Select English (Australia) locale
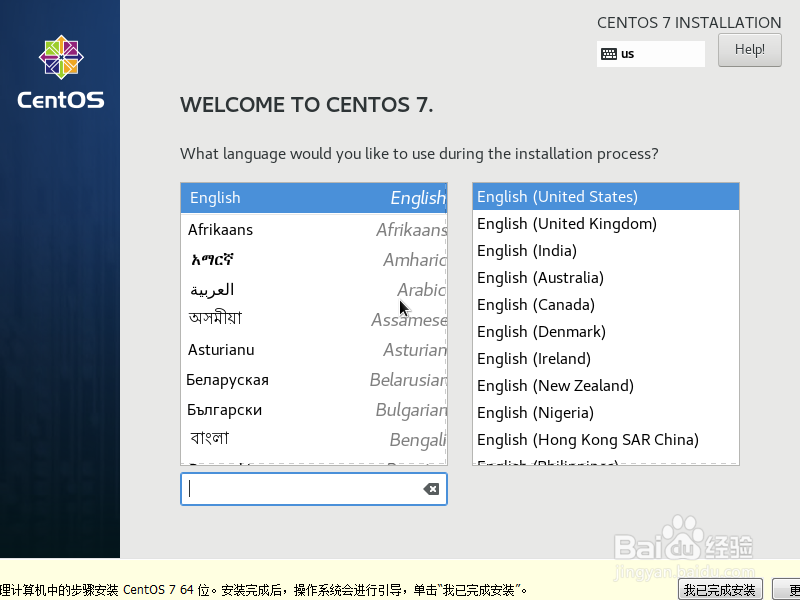Screen dimensions: 800x600 click(x=567, y=277)
